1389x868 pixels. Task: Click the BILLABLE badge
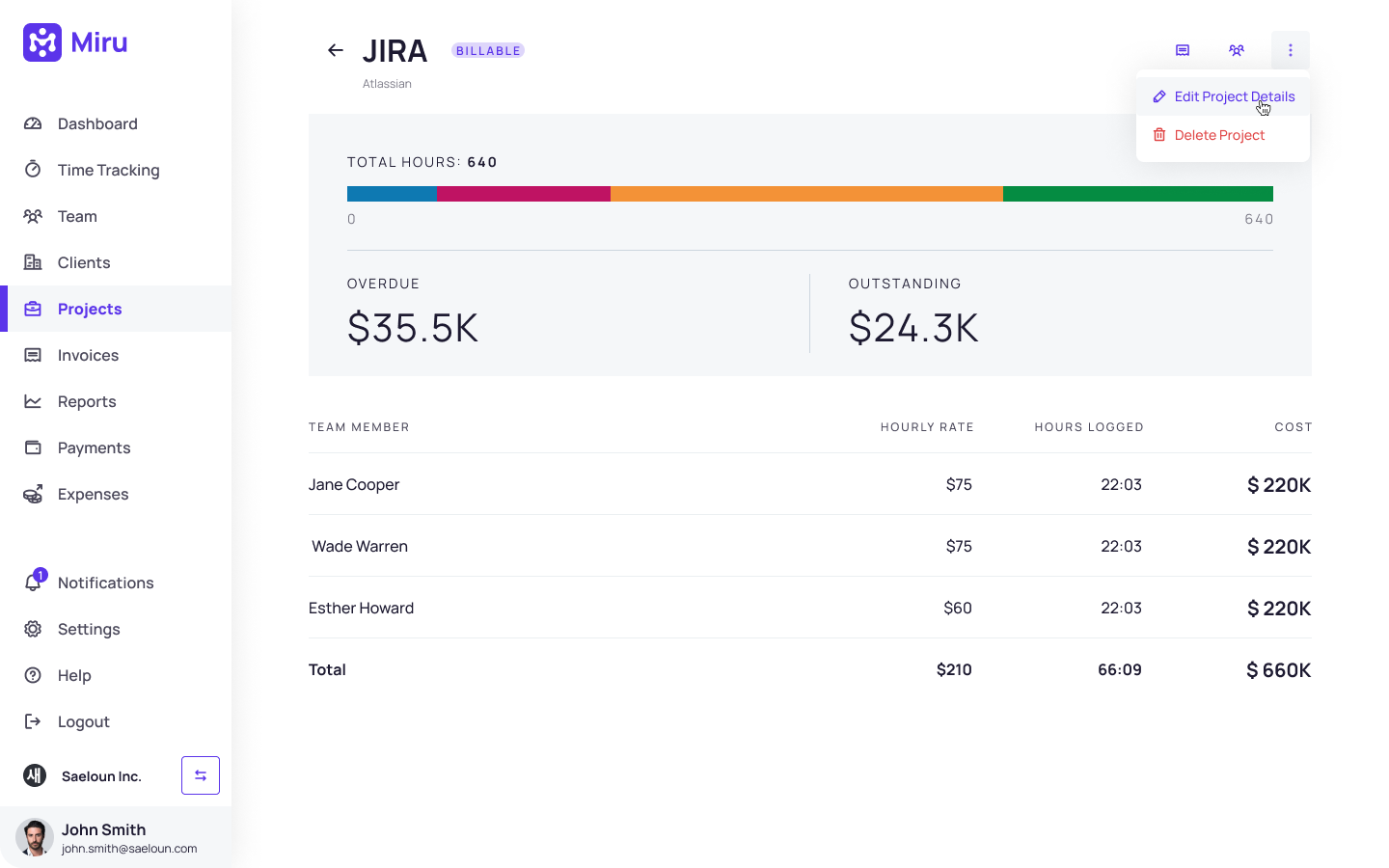pos(488,50)
